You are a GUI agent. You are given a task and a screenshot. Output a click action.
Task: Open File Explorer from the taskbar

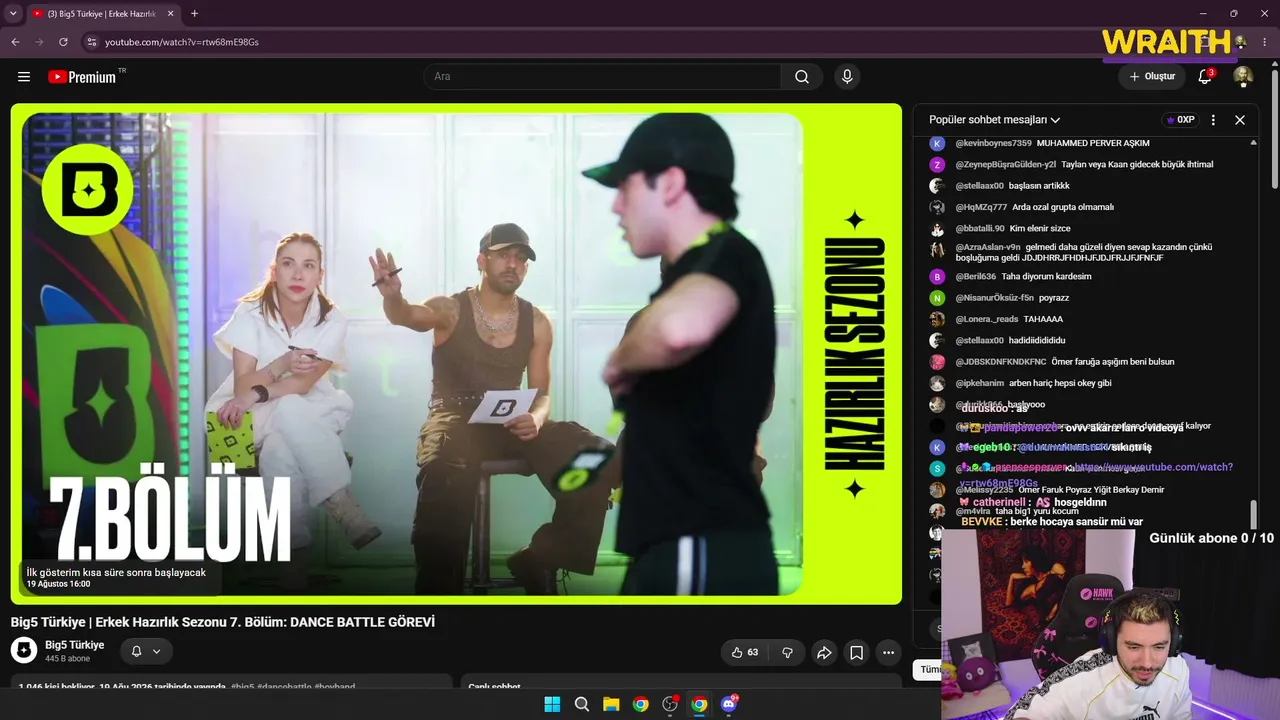coord(611,704)
